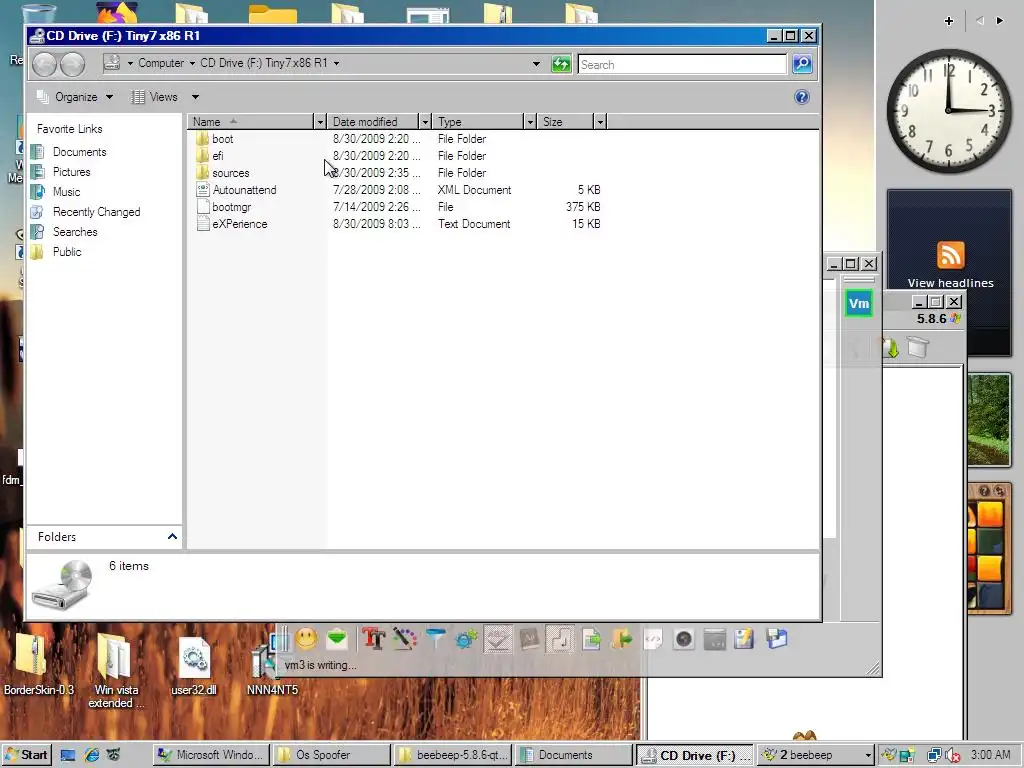Select the Autounattend XML file icon
The height and width of the screenshot is (768, 1024).
[x=202, y=190]
